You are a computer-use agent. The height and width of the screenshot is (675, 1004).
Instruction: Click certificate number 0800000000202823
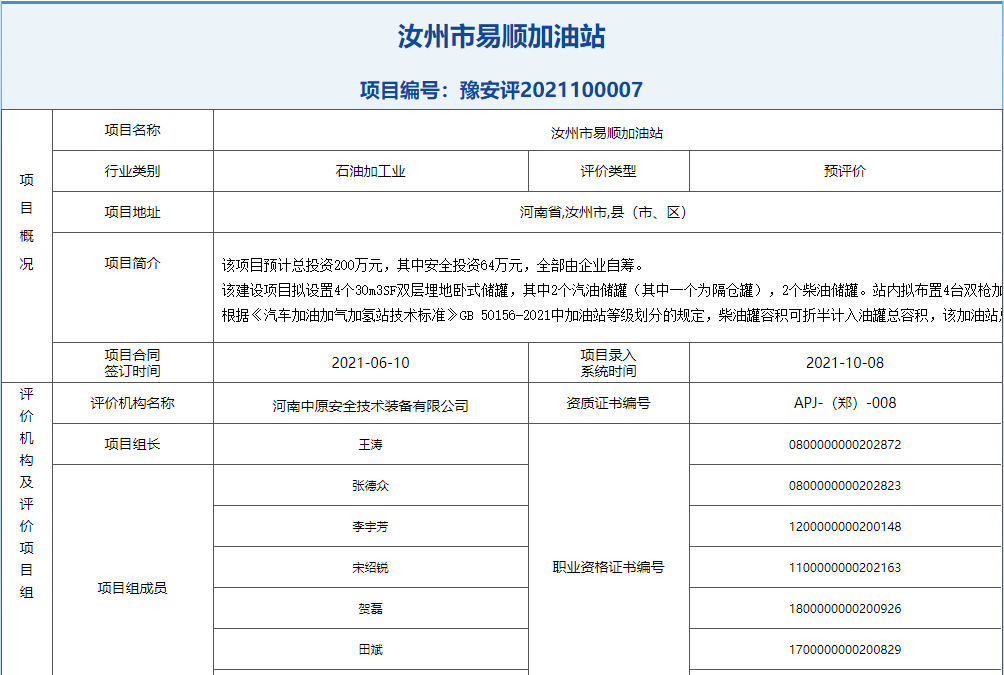click(845, 485)
